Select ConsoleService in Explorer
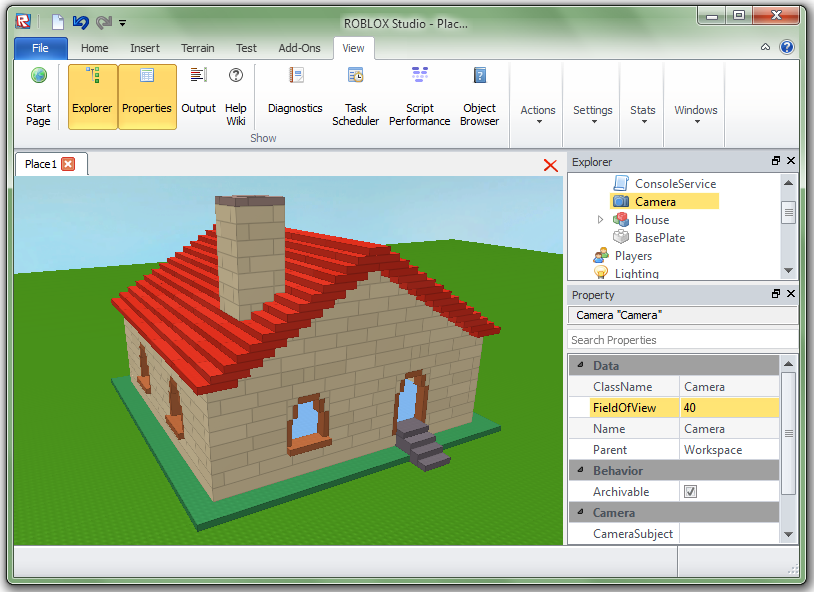Image resolution: width=814 pixels, height=592 pixels. (675, 184)
